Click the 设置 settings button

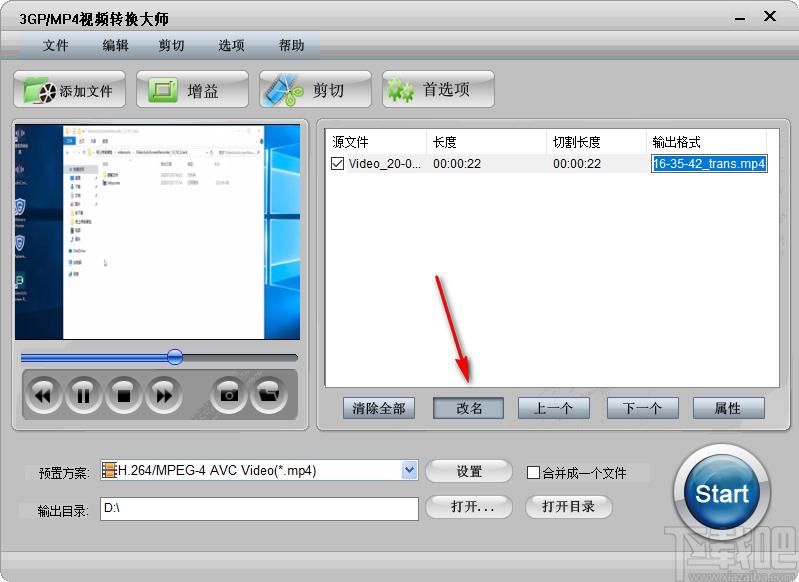pyautogui.click(x=469, y=471)
